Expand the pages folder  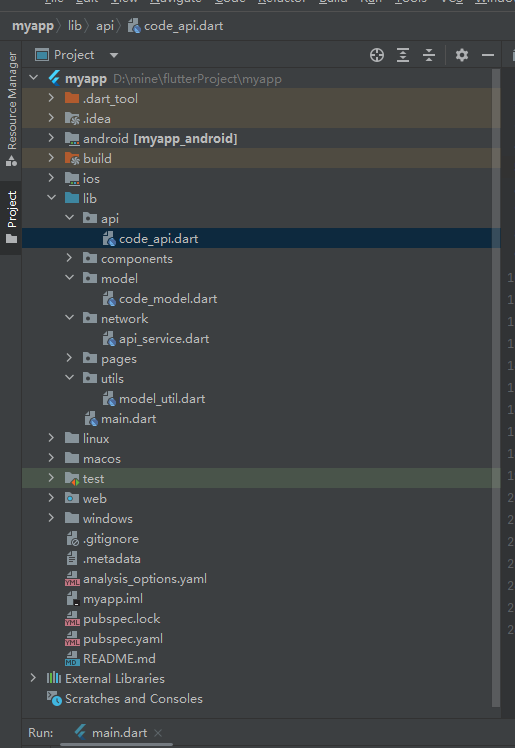click(x=70, y=358)
